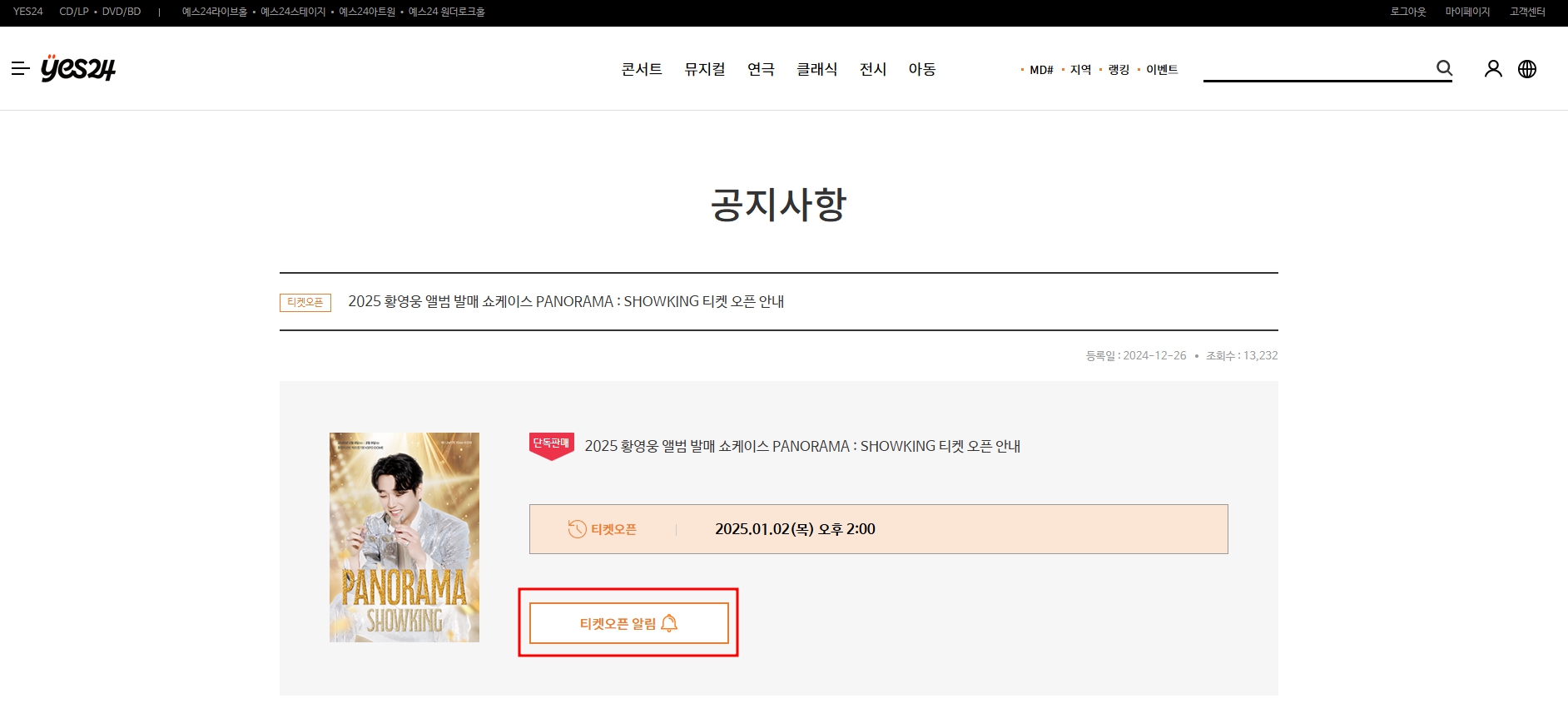Open the 콘서트 menu
1568x723 pixels.
pos(642,69)
